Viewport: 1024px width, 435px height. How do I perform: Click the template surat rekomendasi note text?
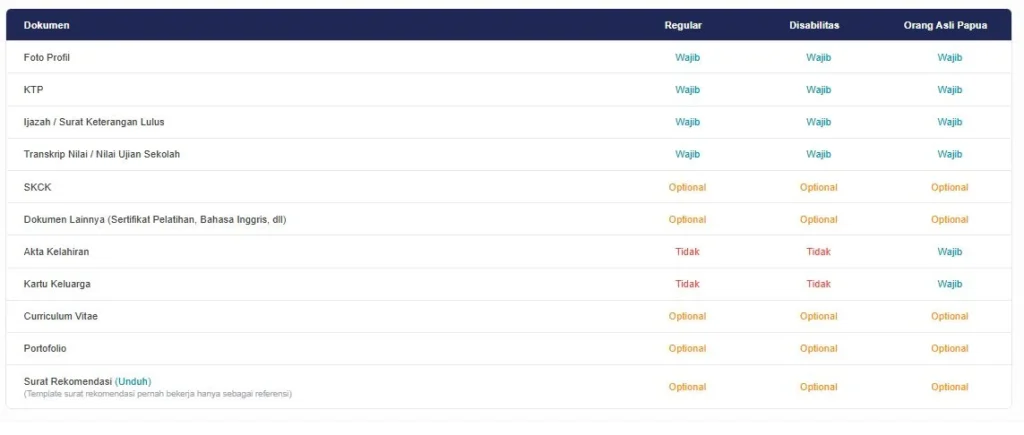click(157, 394)
